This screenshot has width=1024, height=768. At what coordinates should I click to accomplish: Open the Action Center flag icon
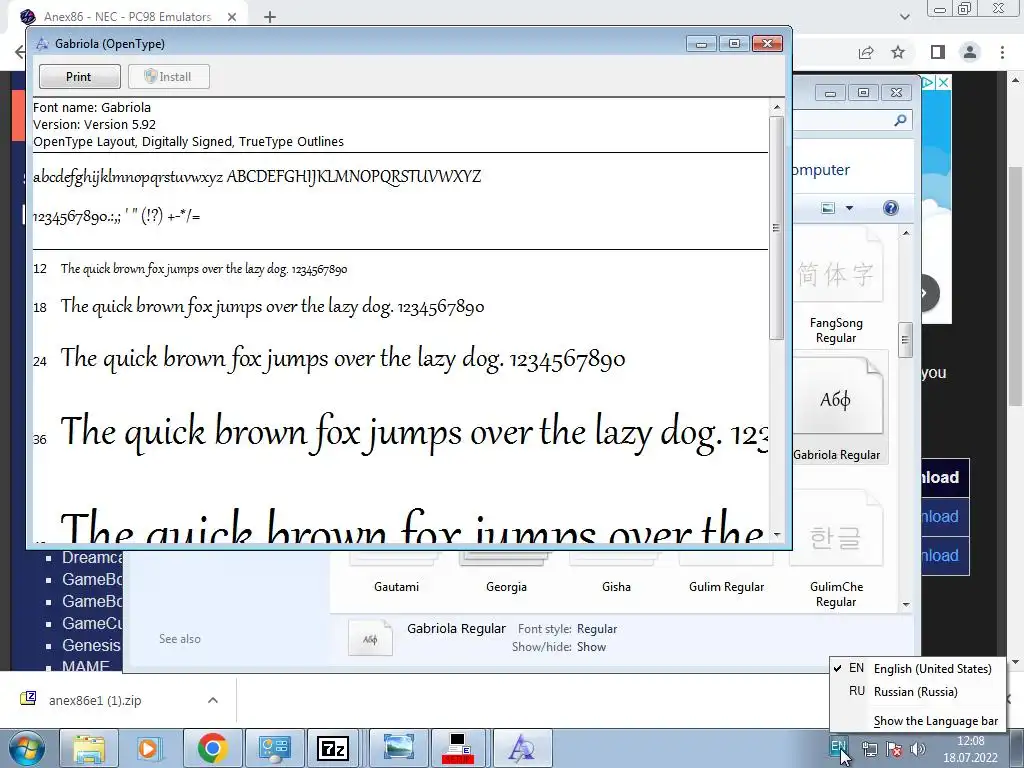point(894,750)
